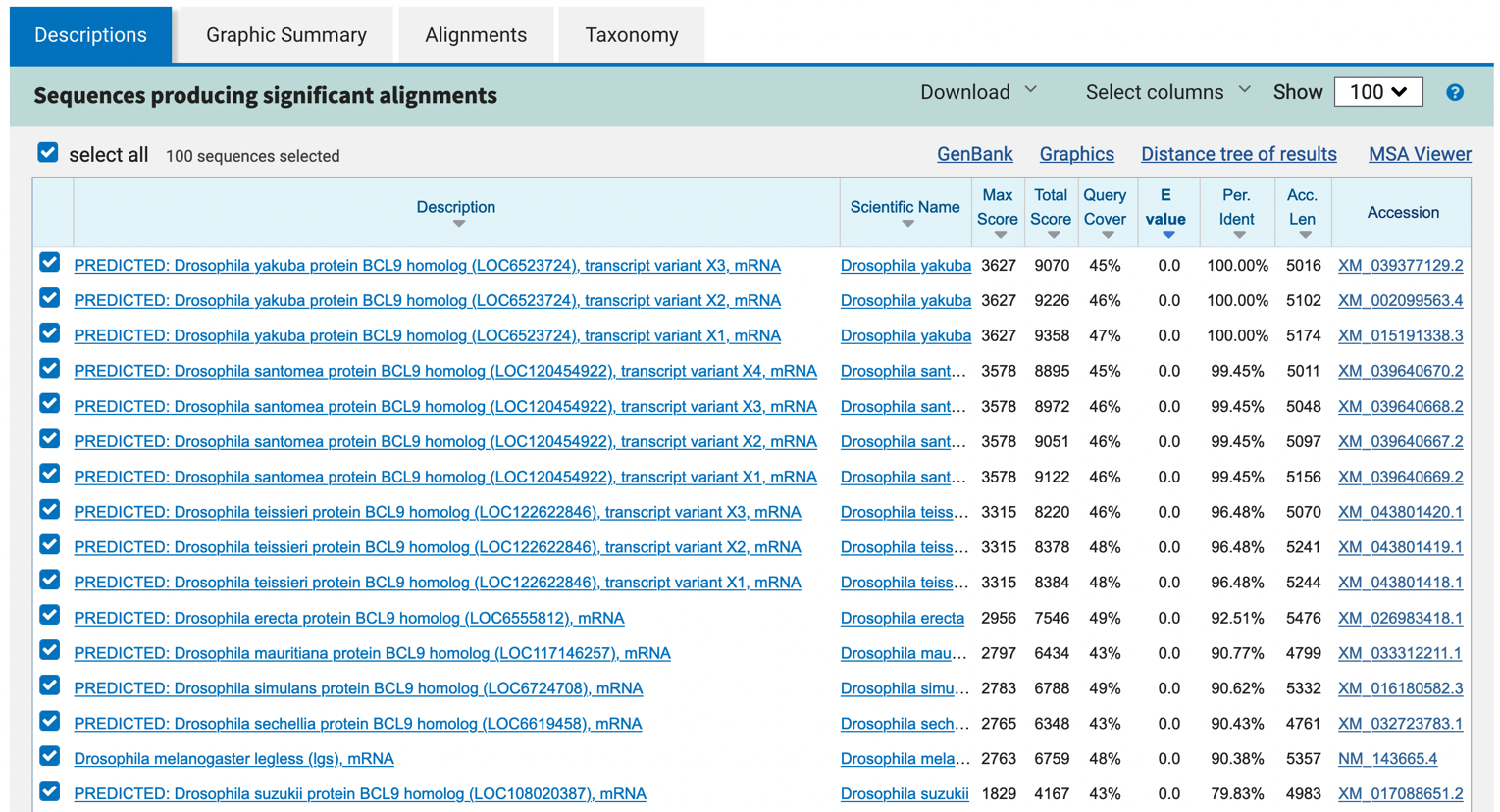Sort by Query Cover column arrow
This screenshot has height=812, width=1500.
click(1107, 236)
